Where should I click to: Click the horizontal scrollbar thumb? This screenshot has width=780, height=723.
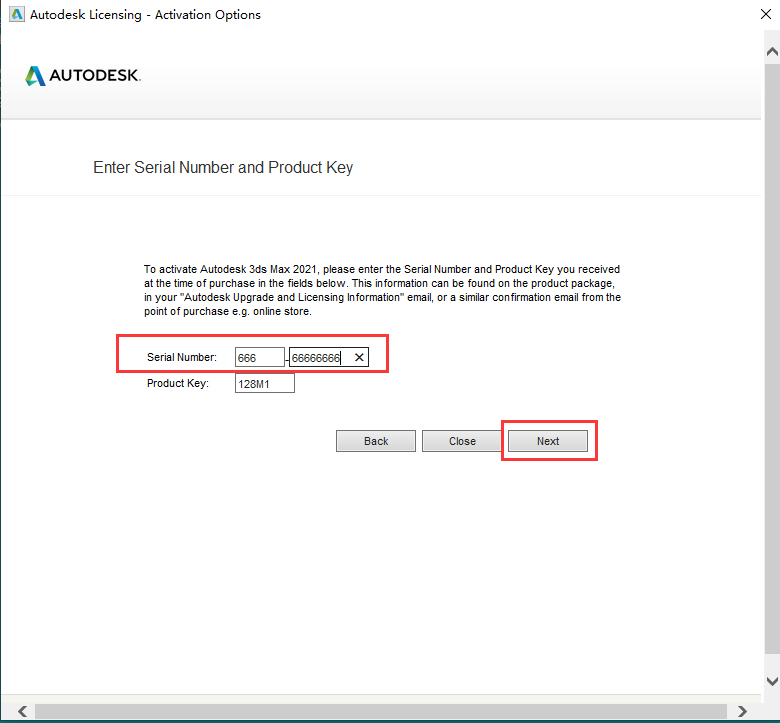click(x=381, y=711)
